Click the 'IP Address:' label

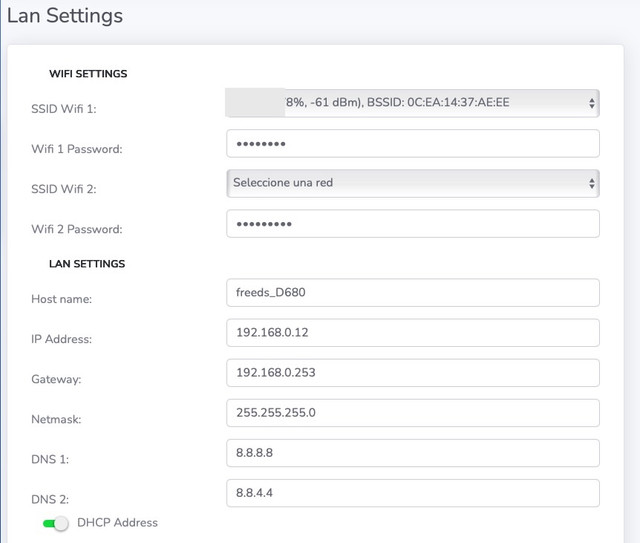click(62, 339)
